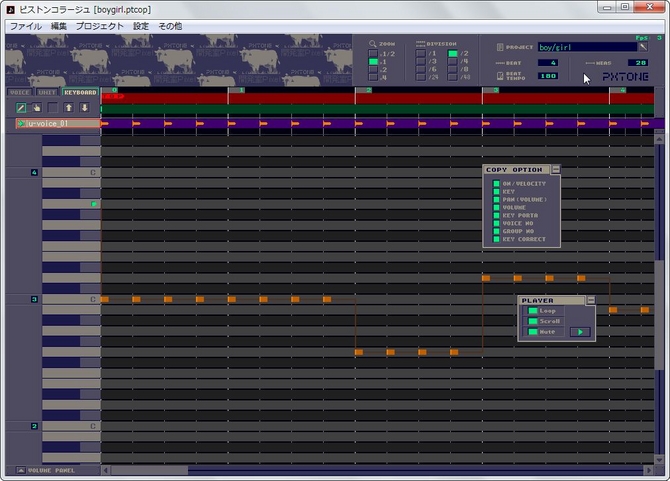Click the pencil icon beside project name
Image resolution: width=670 pixels, height=481 pixels.
[643, 46]
